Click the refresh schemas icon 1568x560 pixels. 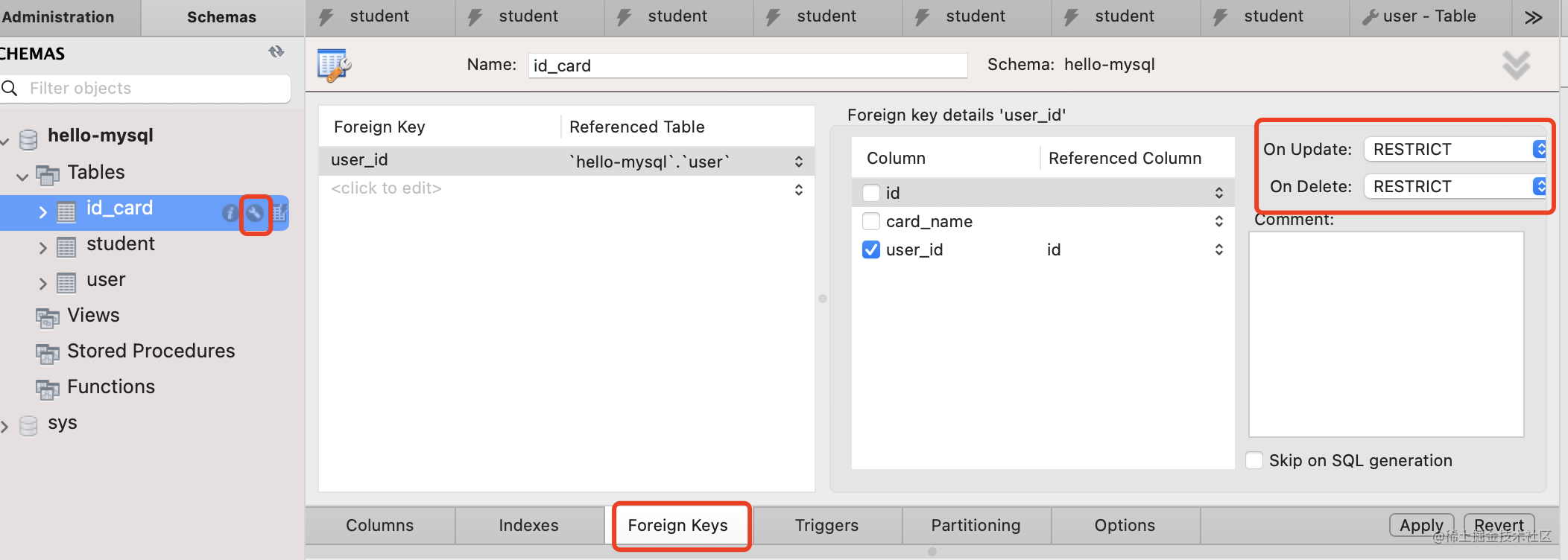point(276,52)
